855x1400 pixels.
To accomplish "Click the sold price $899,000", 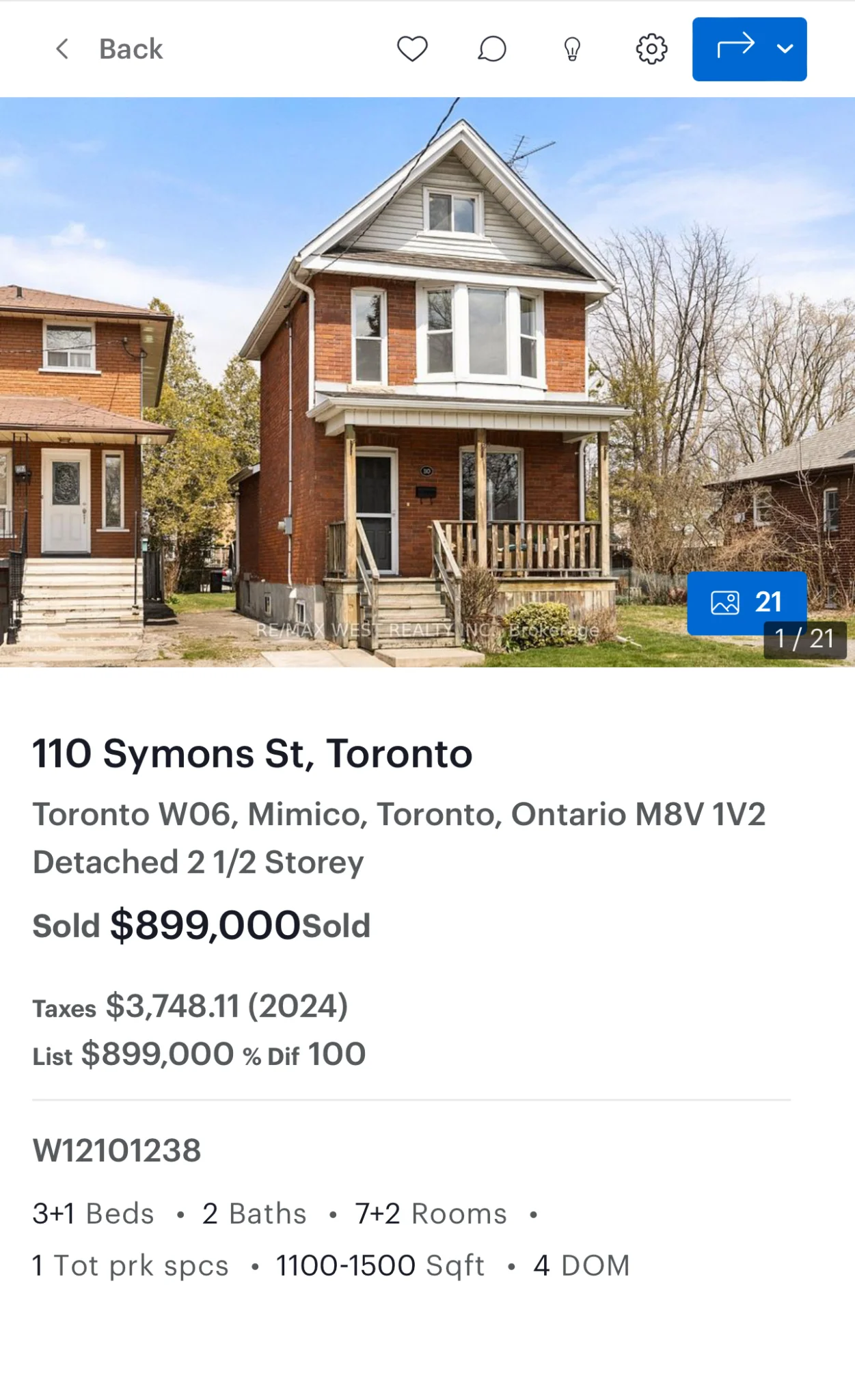I will coord(205,926).
